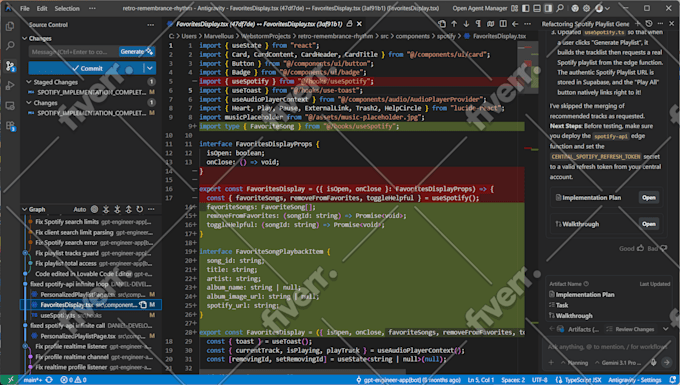Click the Ask anything chat input
Viewport: 680px width, 385px height.
tap(609, 347)
